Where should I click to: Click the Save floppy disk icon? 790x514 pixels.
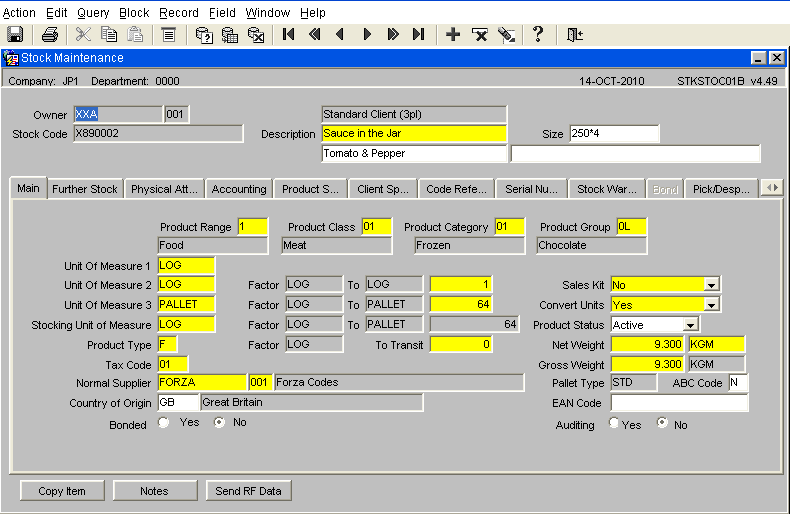click(15, 35)
